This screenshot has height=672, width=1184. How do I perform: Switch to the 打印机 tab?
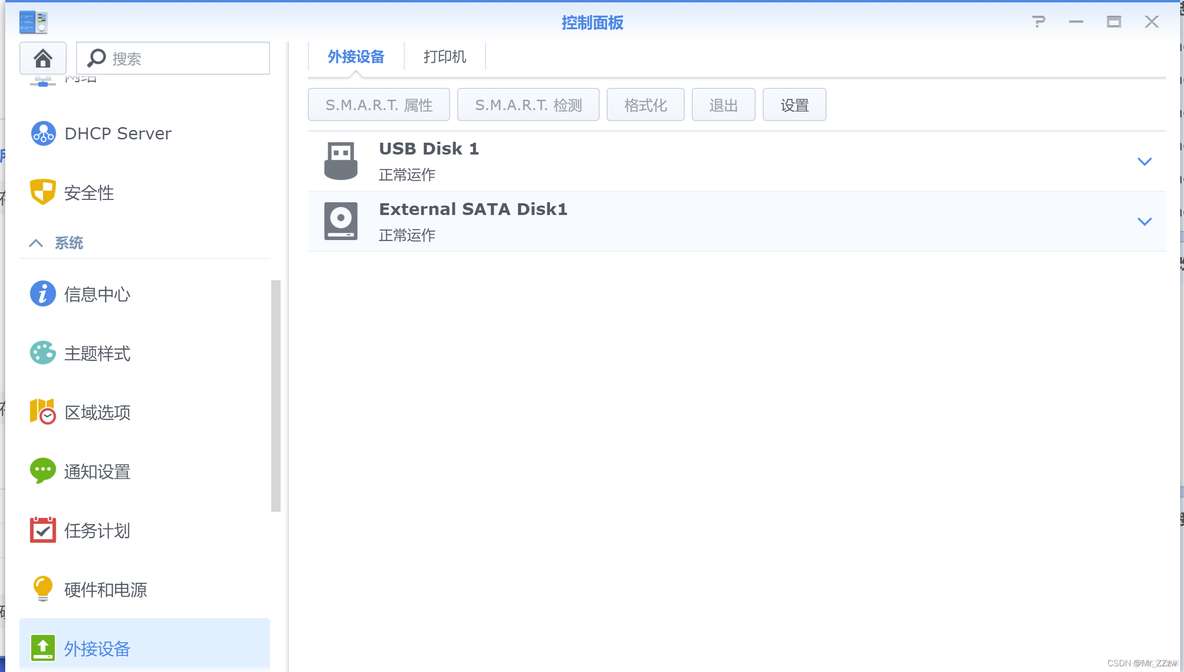(x=445, y=57)
